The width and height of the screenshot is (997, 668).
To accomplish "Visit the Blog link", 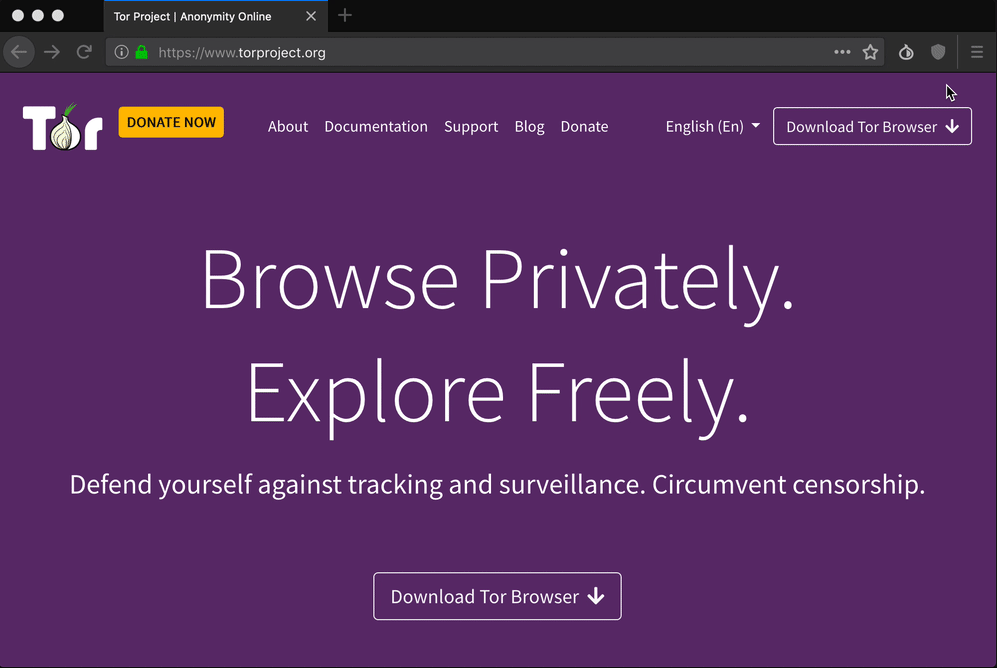I will click(x=529, y=126).
